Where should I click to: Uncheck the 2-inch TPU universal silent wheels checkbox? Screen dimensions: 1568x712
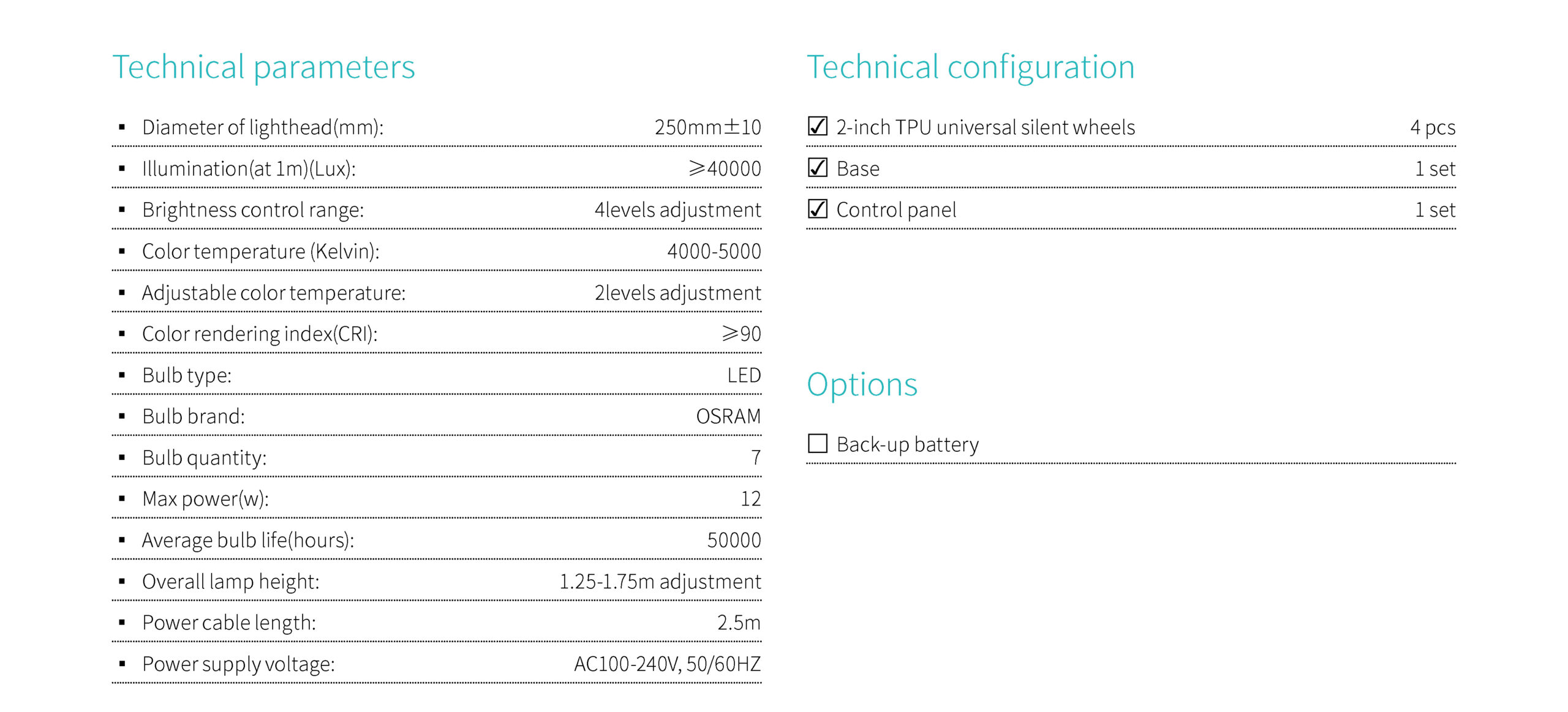pyautogui.click(x=818, y=126)
